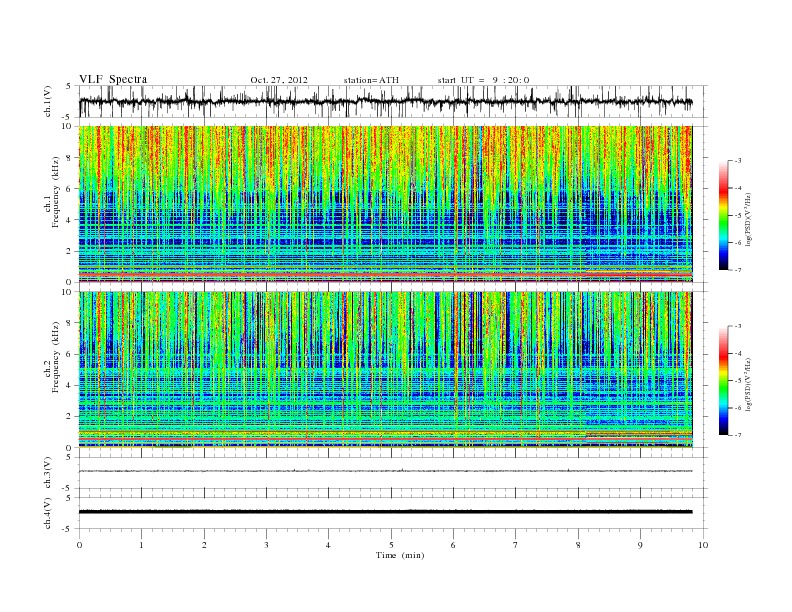This screenshot has height=612, width=792.
Task: Select the "Time (min)" axis label
Action: tap(400, 555)
